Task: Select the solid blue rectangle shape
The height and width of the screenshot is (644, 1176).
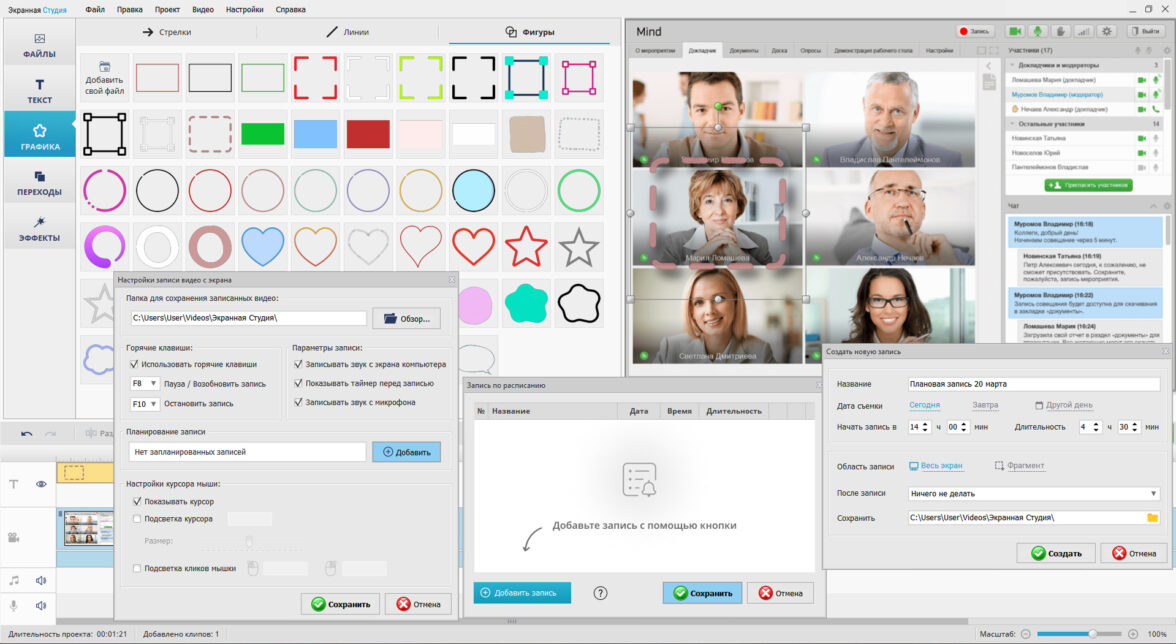Action: click(315, 134)
